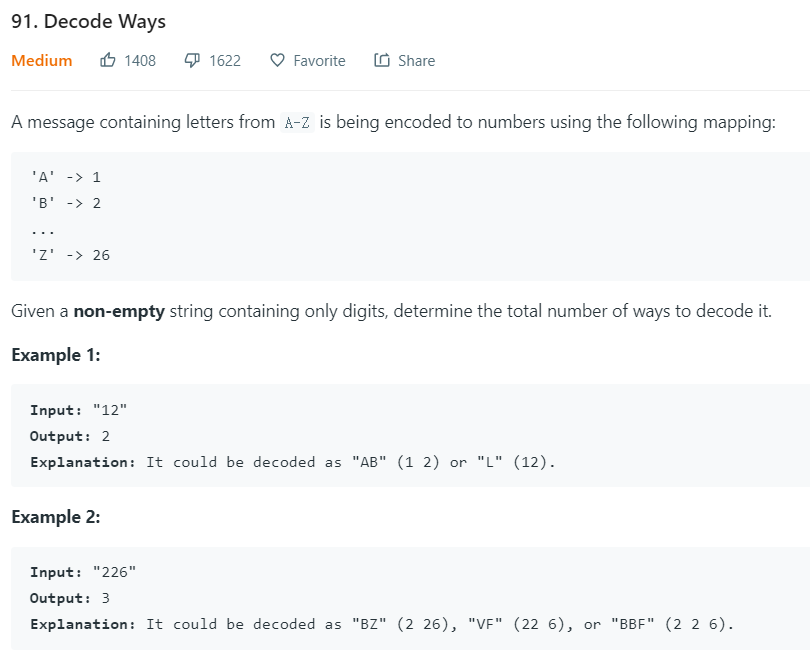Click the 'A' -> 1 mapping line
810x662 pixels.
[x=66, y=178]
